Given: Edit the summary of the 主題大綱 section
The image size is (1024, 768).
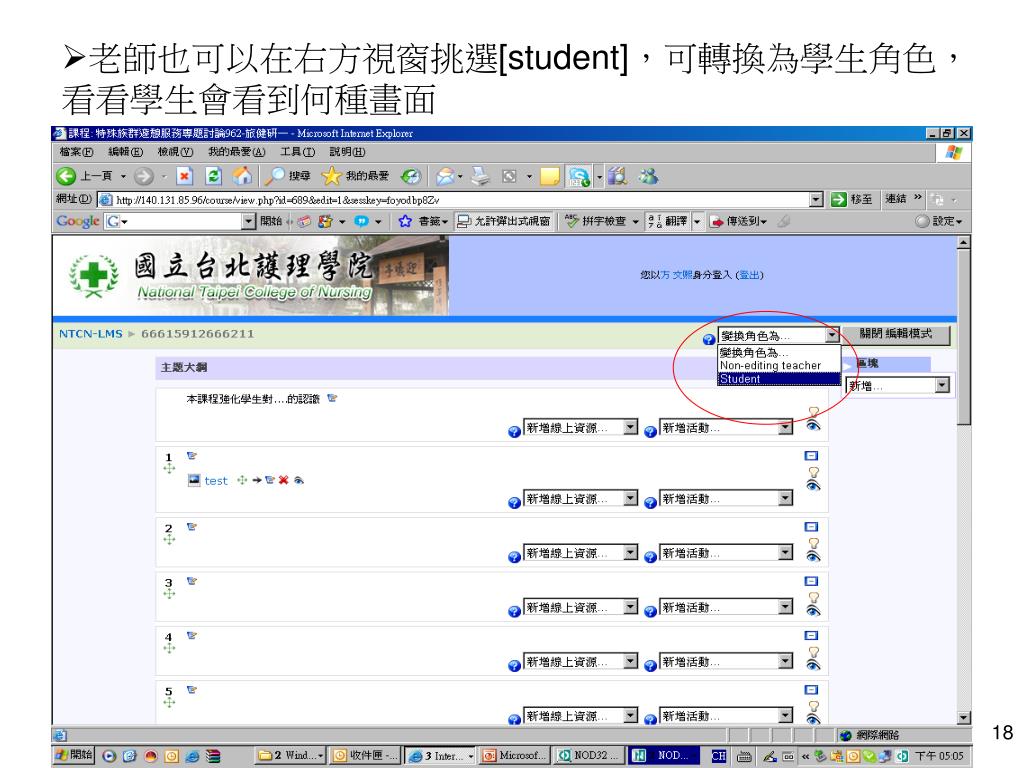Looking at the screenshot, I should 332,398.
